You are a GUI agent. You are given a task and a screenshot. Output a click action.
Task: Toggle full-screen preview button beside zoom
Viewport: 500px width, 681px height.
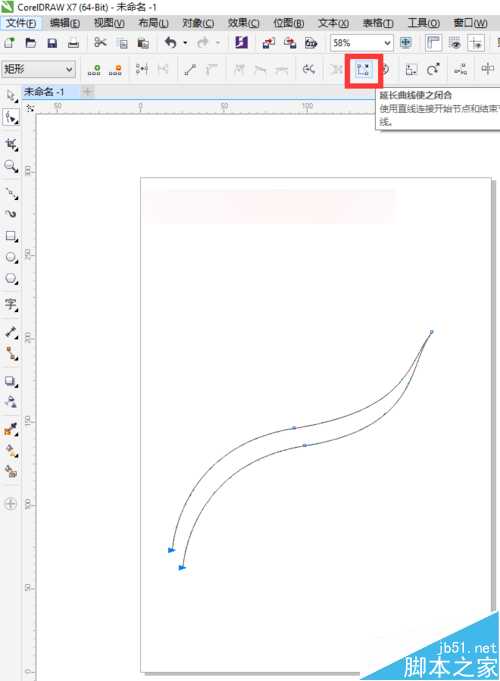point(405,43)
